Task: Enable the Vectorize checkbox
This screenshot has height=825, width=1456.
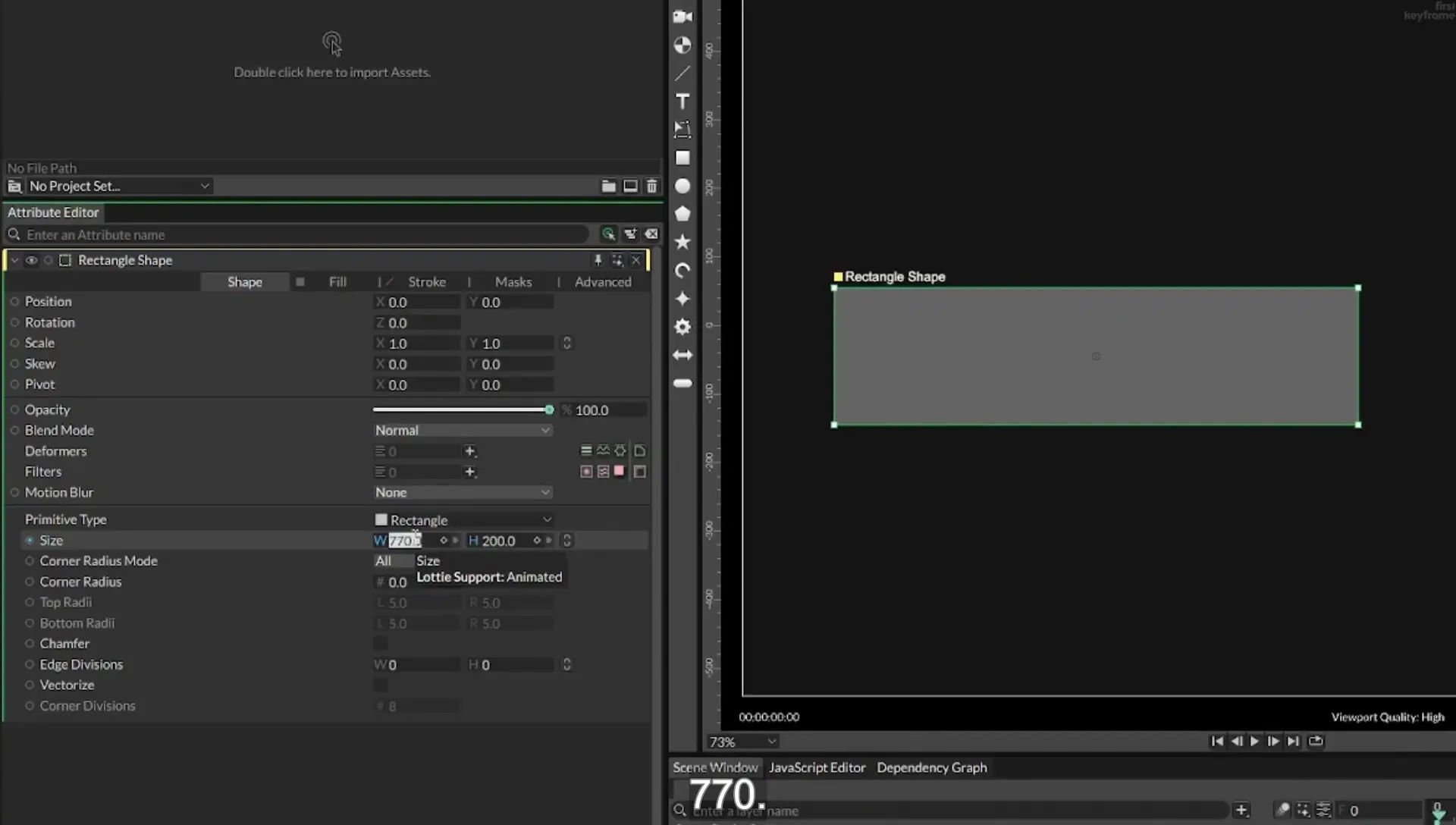Action: click(381, 685)
